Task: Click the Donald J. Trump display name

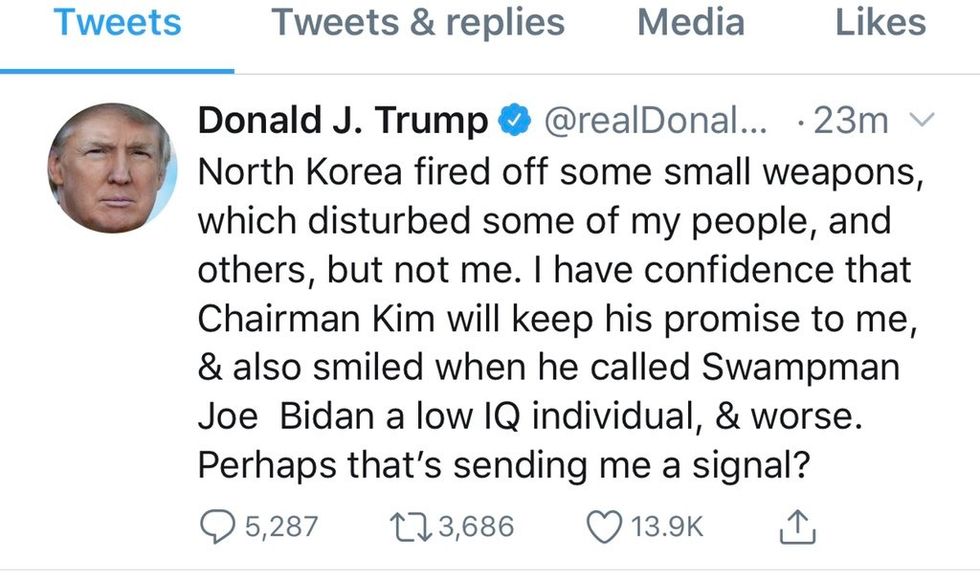Action: (x=343, y=122)
